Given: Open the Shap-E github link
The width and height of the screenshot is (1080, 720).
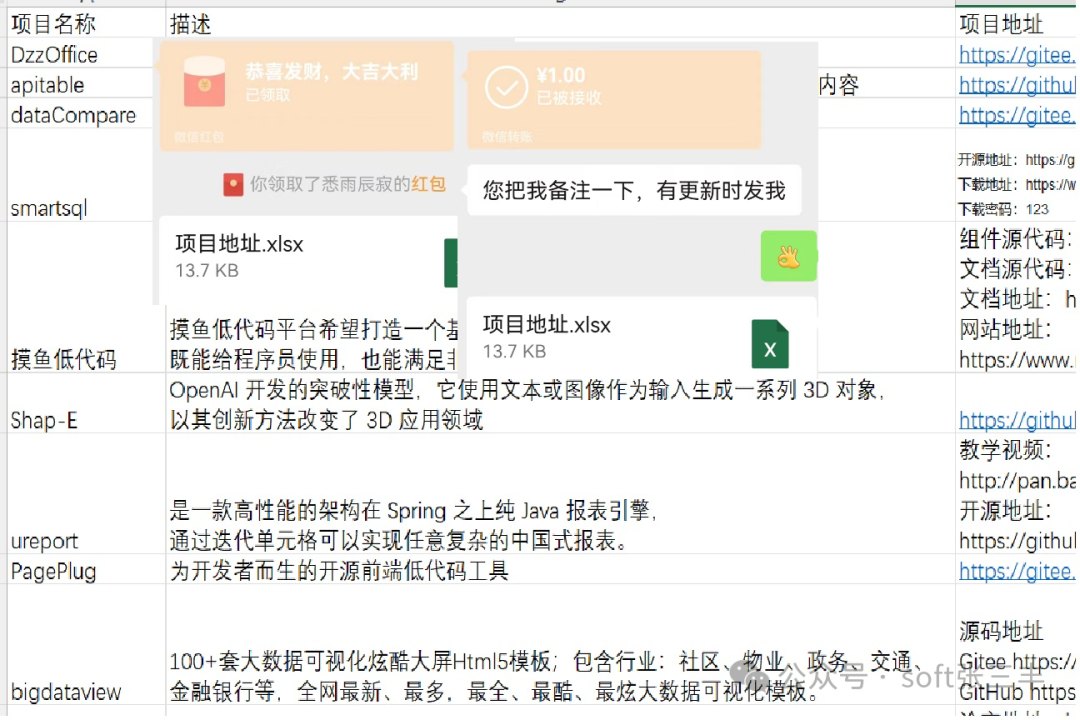Looking at the screenshot, I should coord(1017,420).
